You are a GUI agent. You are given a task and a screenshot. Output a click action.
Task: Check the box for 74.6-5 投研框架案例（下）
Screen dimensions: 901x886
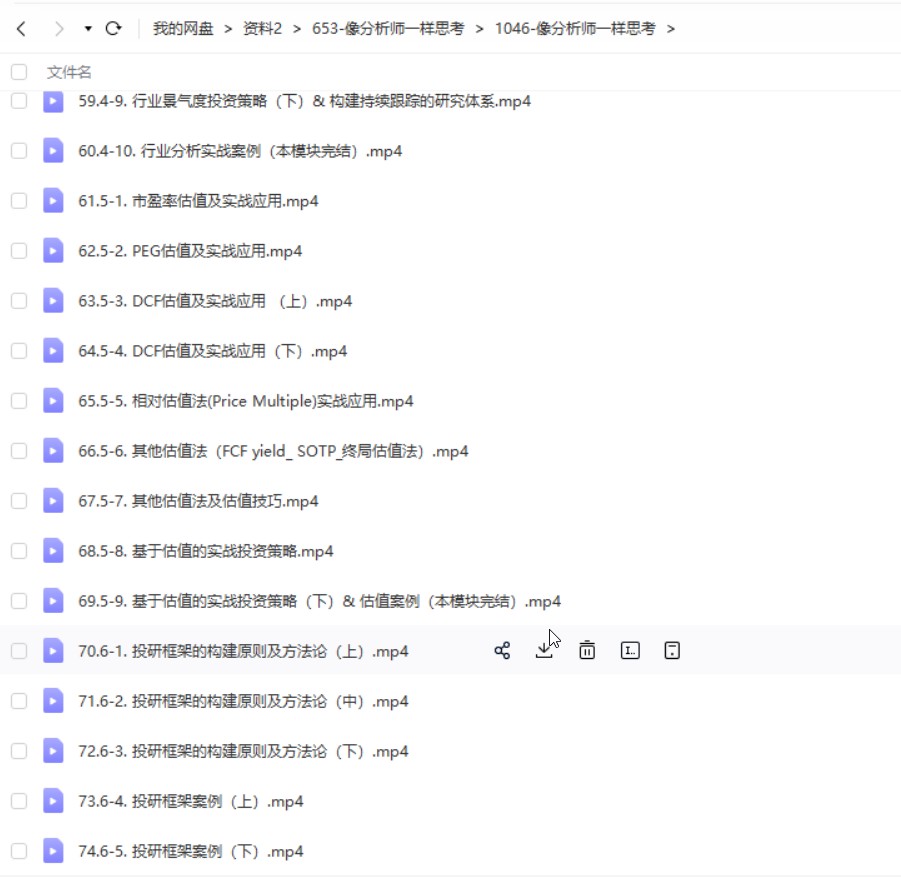click(19, 850)
